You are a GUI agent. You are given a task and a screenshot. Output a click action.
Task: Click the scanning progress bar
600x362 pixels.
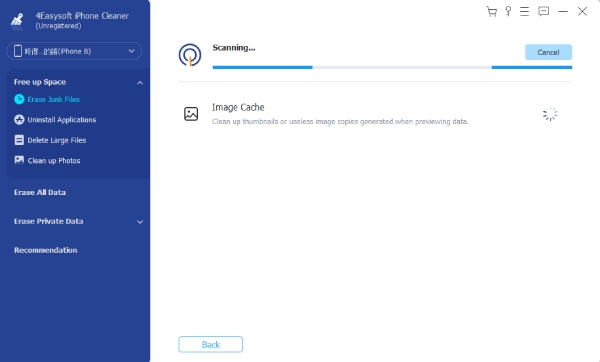pyautogui.click(x=392, y=67)
